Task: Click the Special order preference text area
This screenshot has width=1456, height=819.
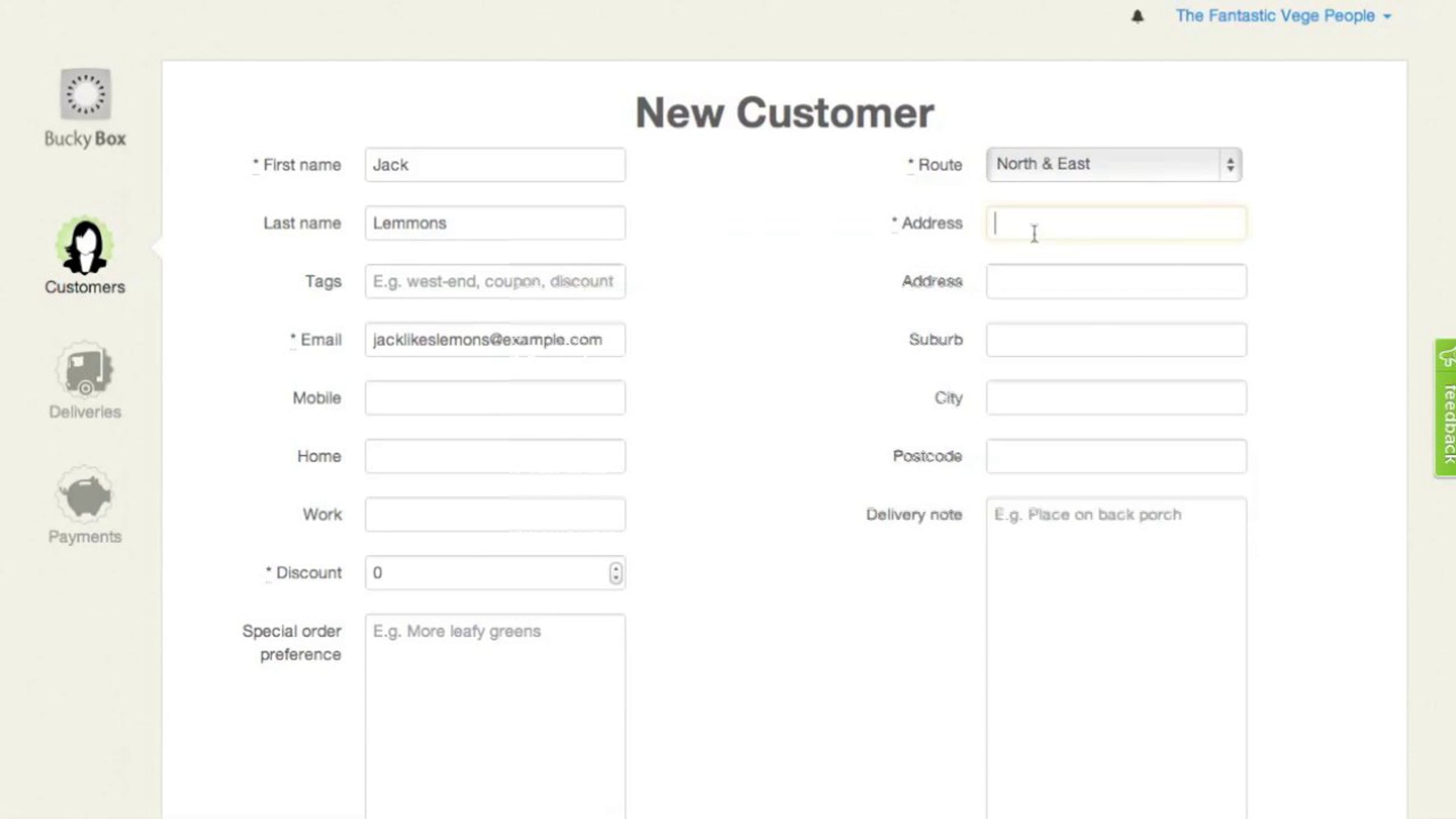Action: [x=495, y=716]
